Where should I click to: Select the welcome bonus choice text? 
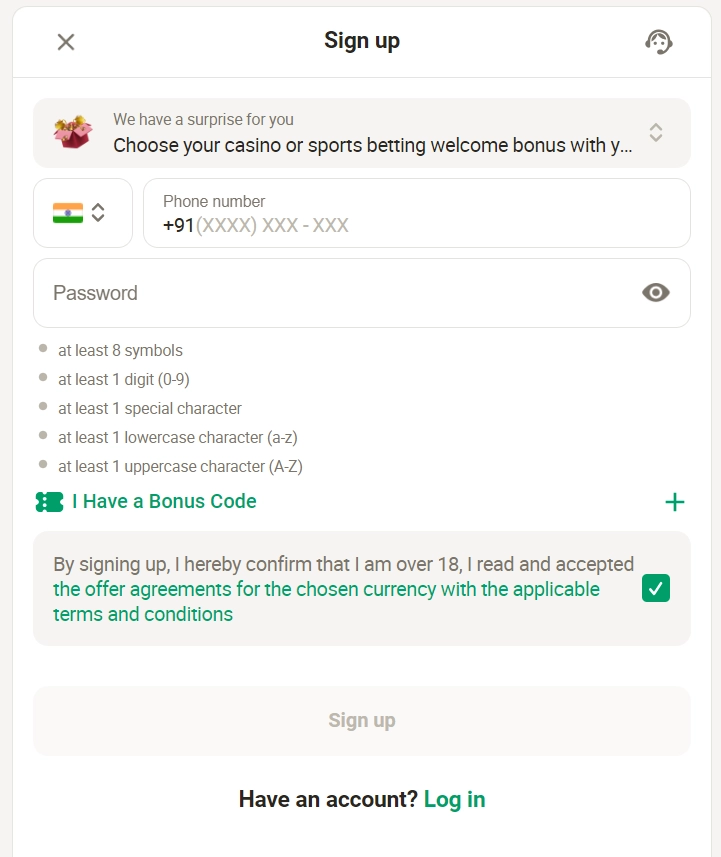373,145
